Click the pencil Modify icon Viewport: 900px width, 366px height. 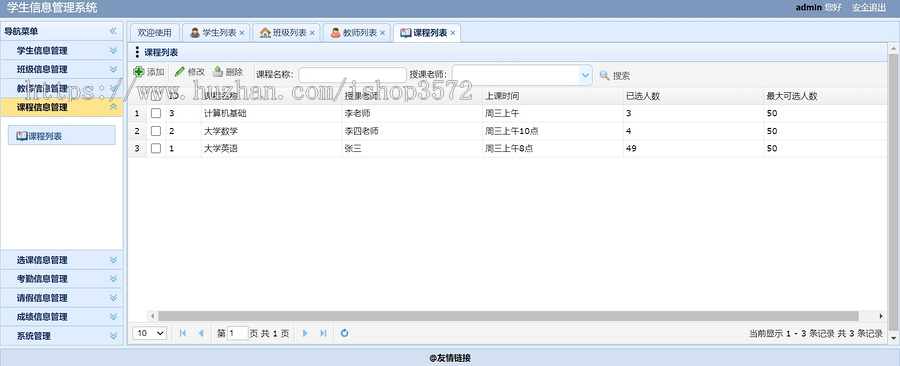pyautogui.click(x=180, y=72)
